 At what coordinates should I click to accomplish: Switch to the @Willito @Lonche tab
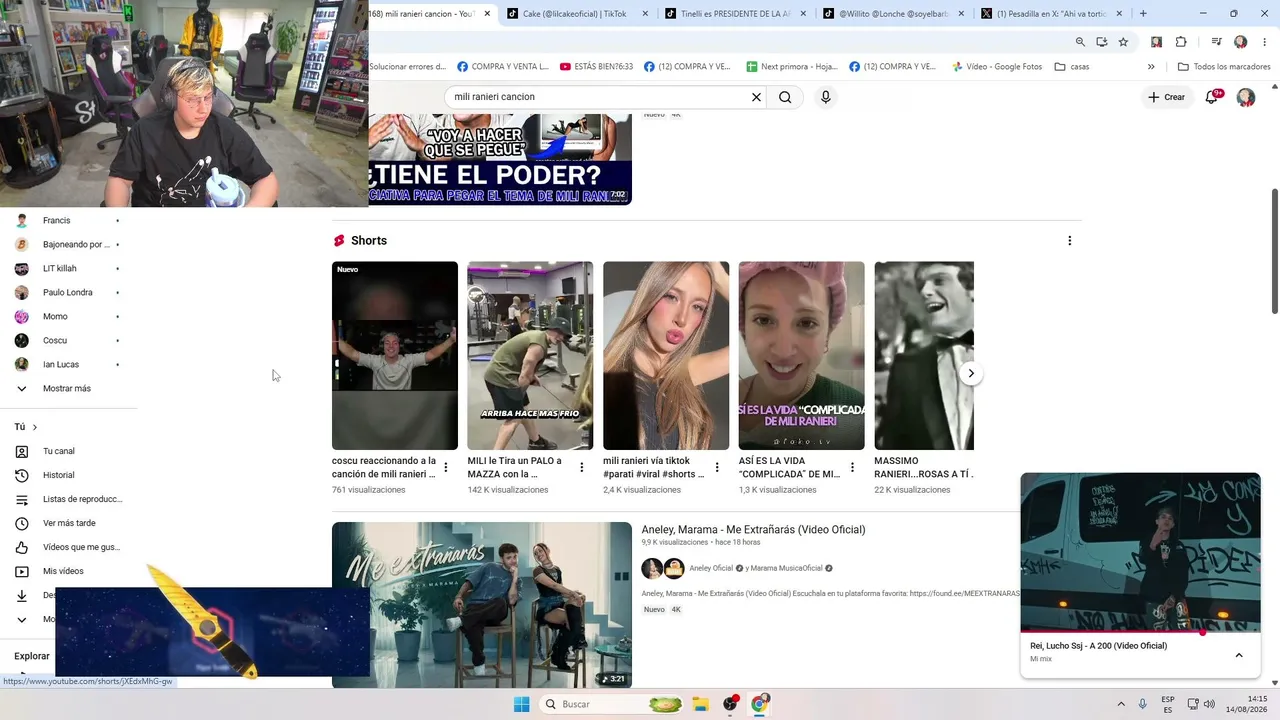point(891,14)
